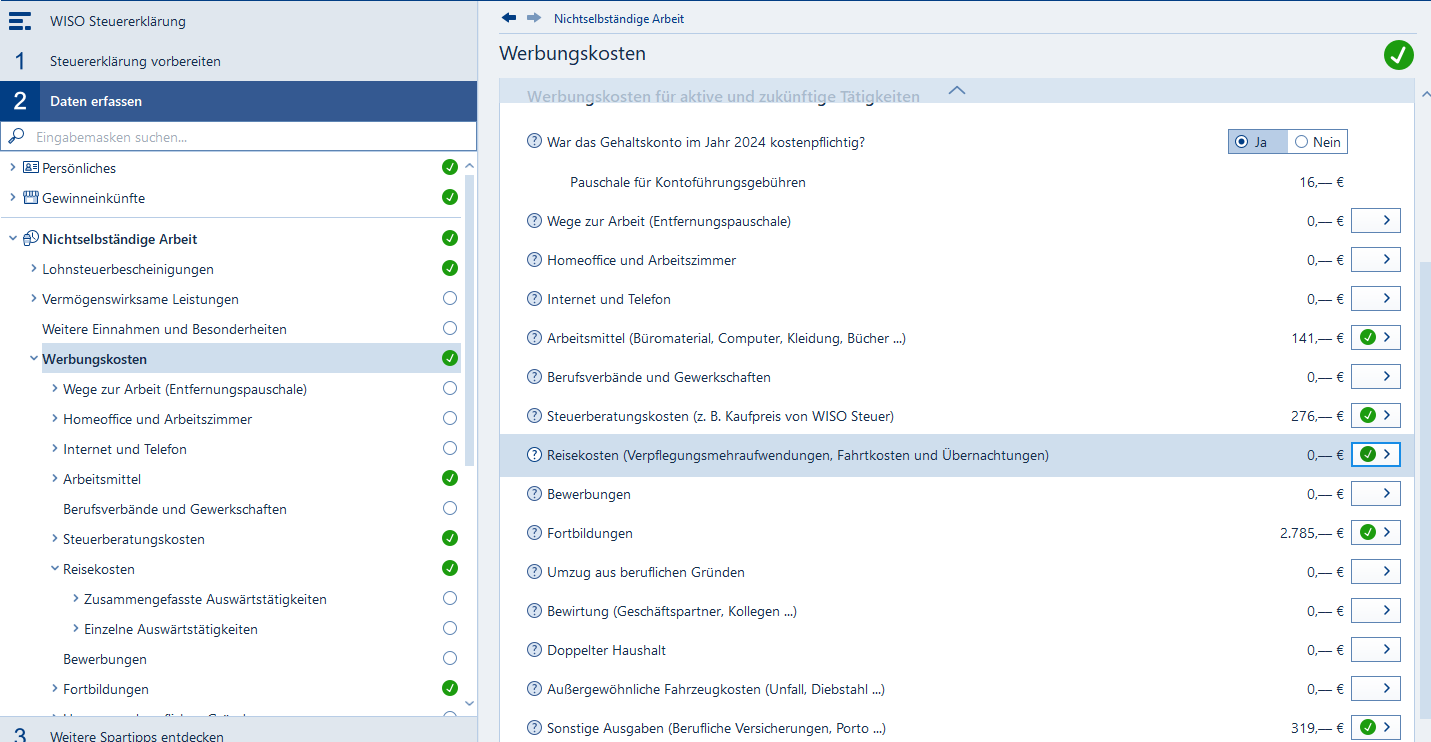Open help icon for Internet und Telefon row

pos(534,299)
